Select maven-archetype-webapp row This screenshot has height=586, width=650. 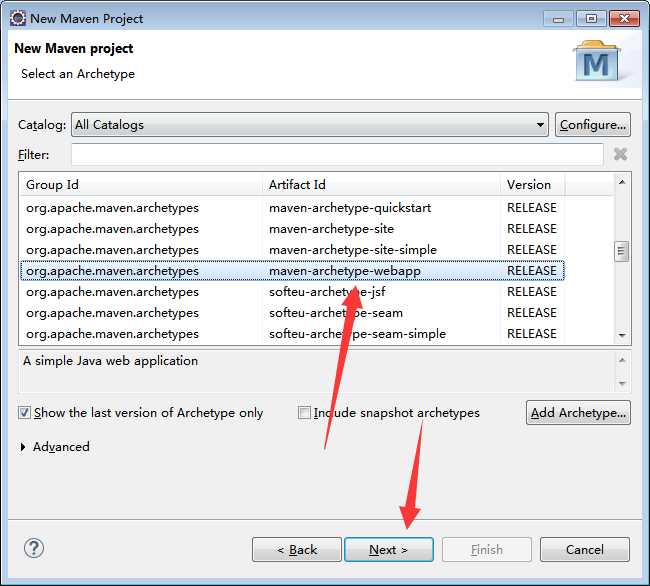292,271
